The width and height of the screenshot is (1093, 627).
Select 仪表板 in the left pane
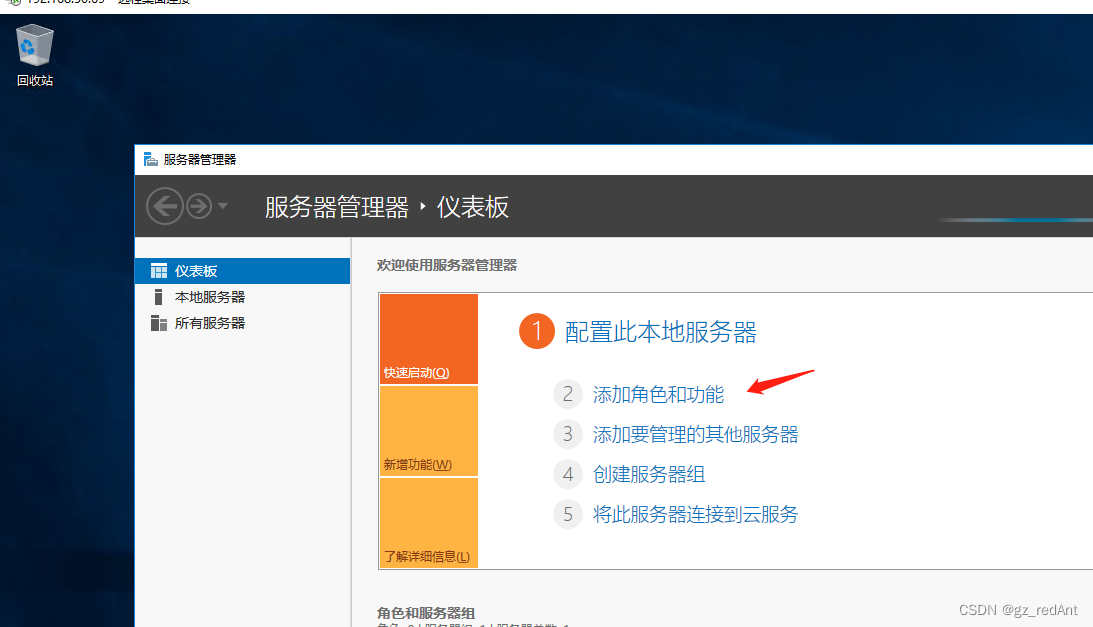click(x=243, y=271)
